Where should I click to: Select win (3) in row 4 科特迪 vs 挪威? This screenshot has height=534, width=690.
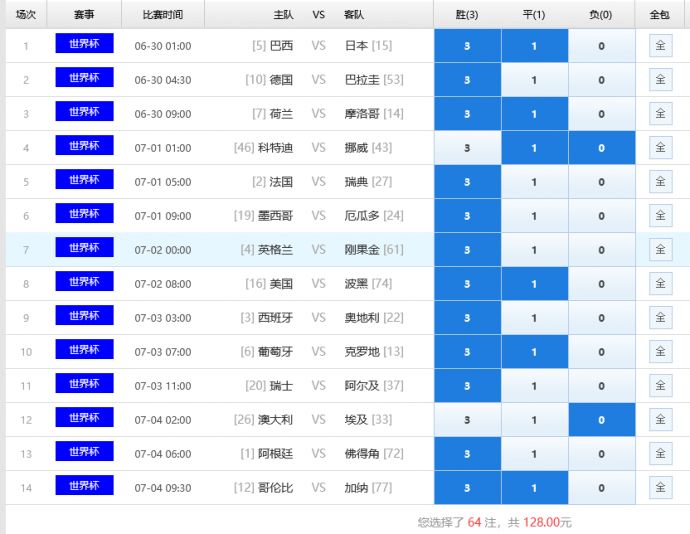pyautogui.click(x=467, y=148)
